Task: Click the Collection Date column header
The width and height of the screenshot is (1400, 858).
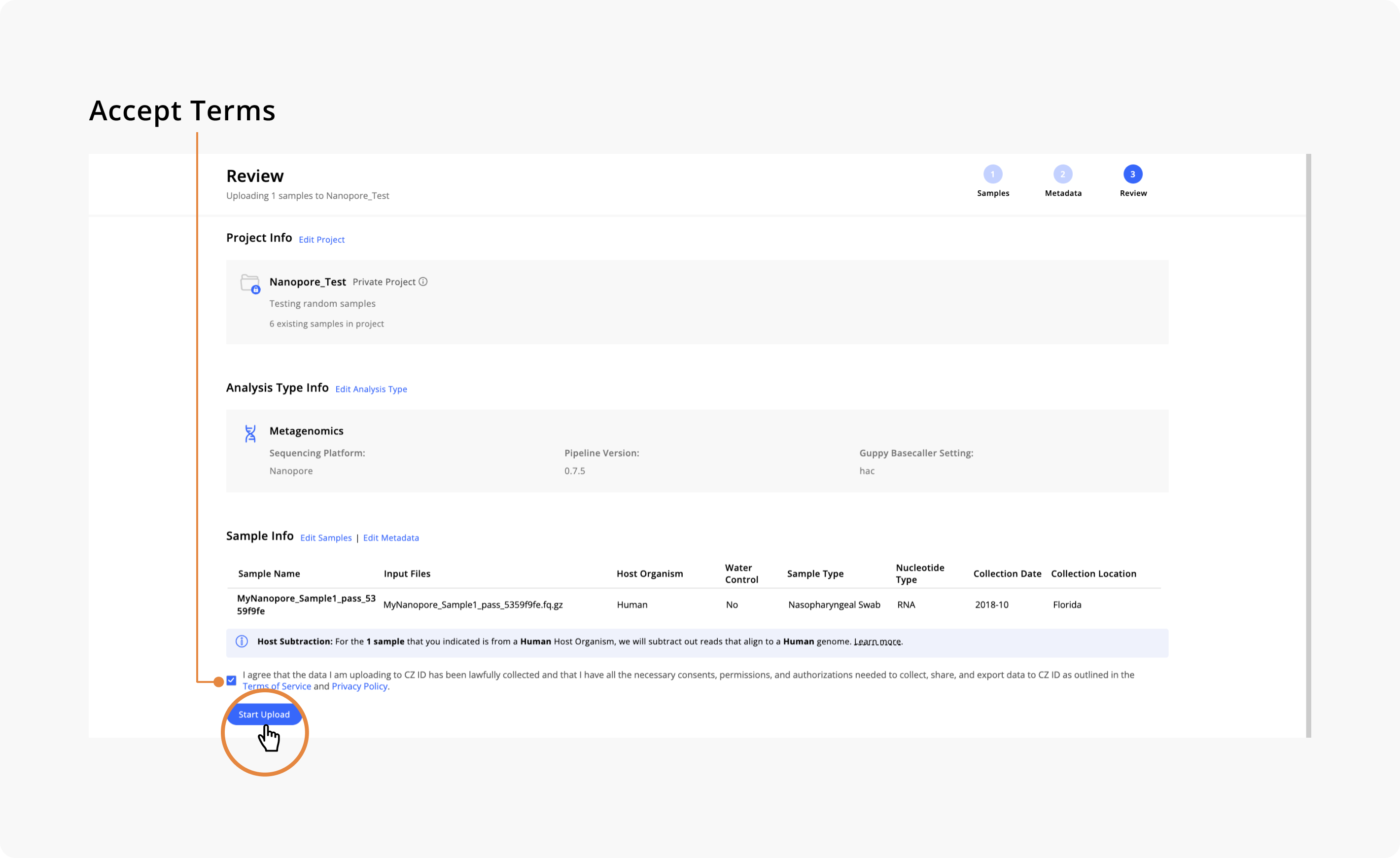Action: click(1007, 574)
